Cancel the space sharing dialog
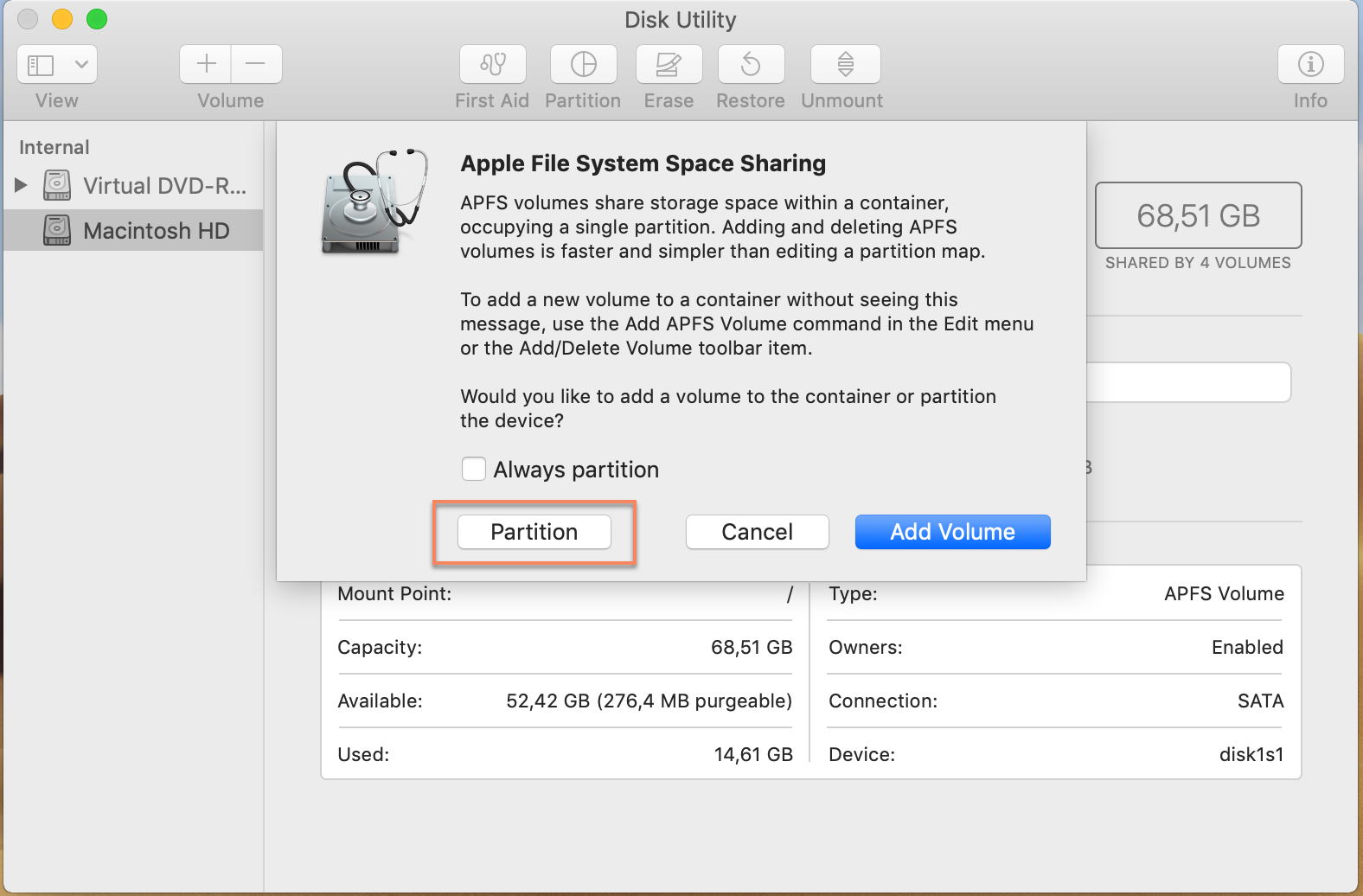The height and width of the screenshot is (896, 1363). tap(758, 532)
